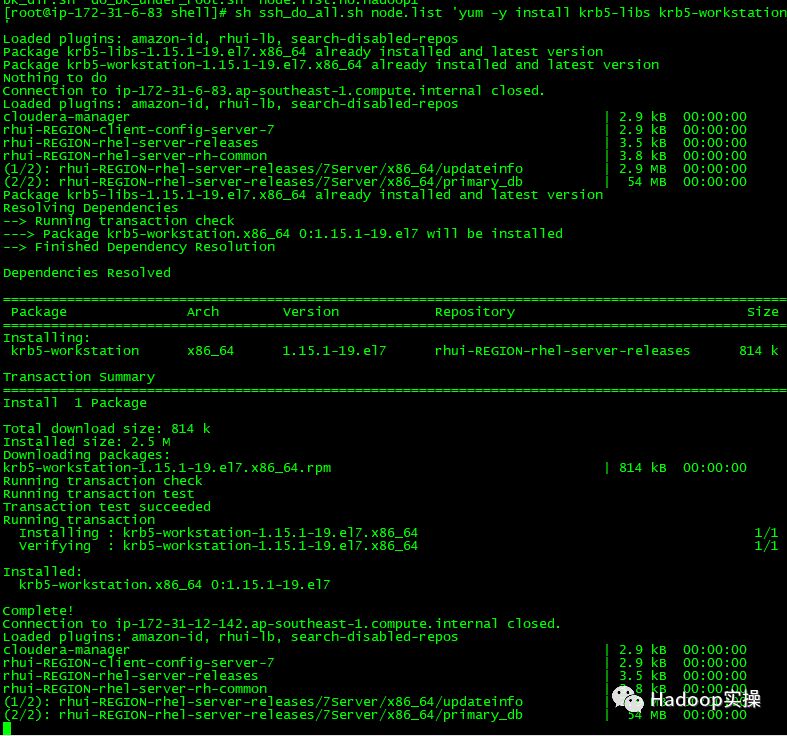Select 'Connection to ip-172-31-6-83...closed.' line
Viewport: 787px width, 736px height.
tap(274, 91)
